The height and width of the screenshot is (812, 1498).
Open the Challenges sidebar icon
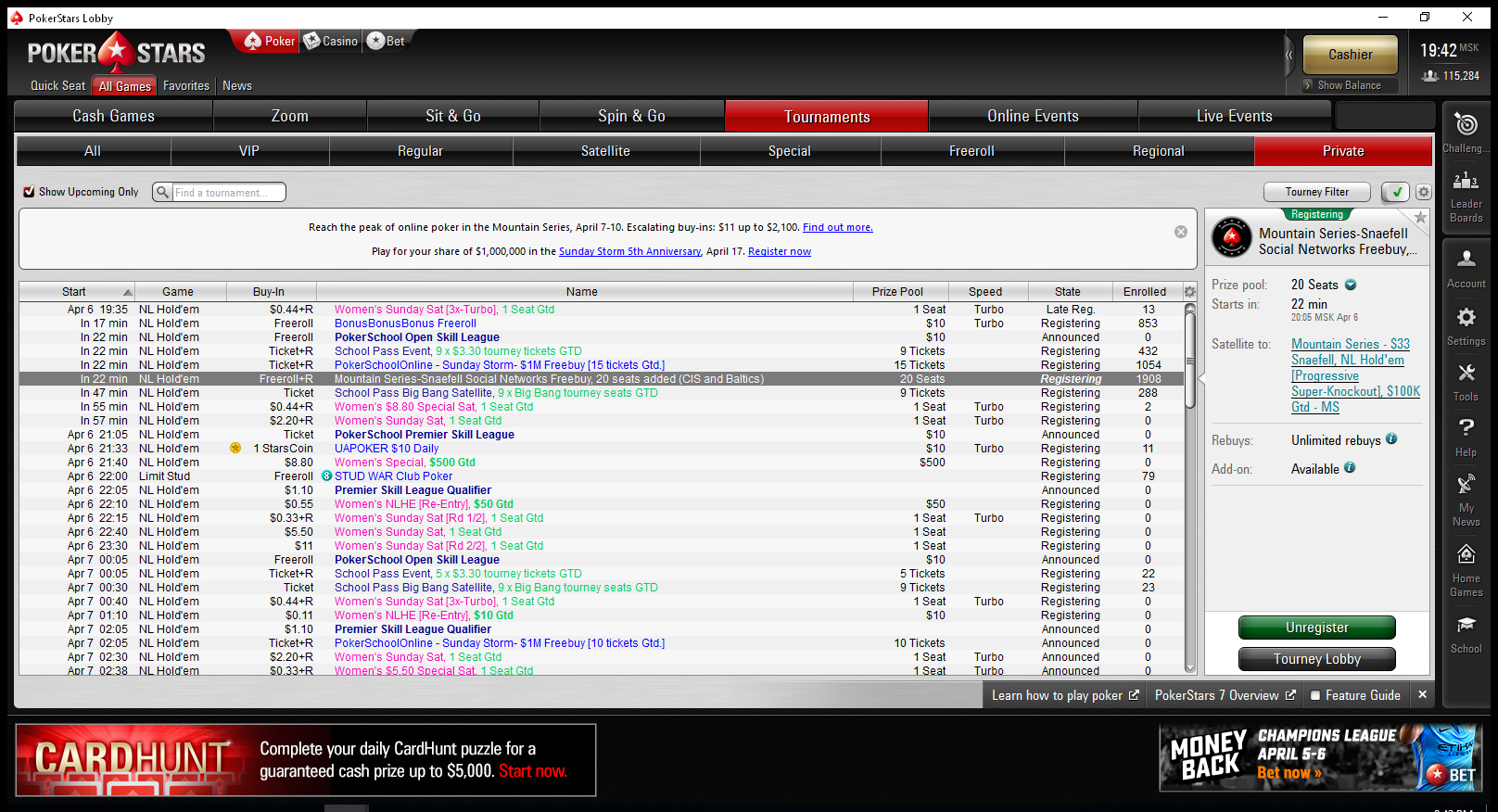coord(1466,131)
